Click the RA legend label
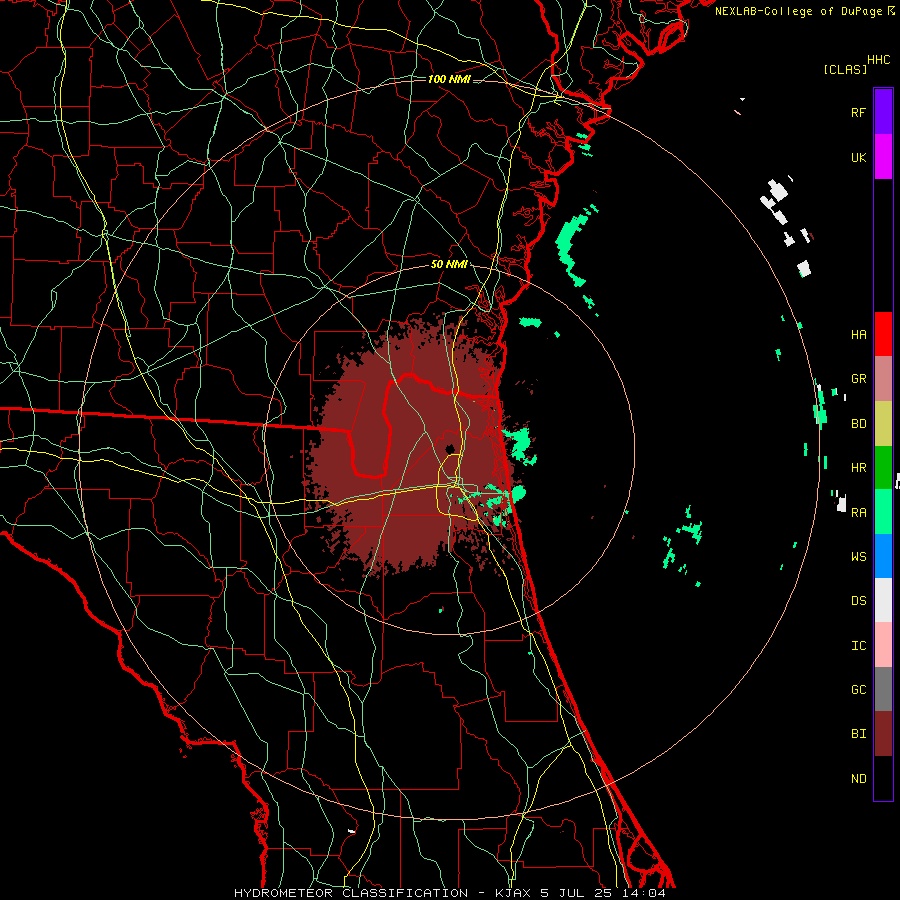The image size is (900, 900). (x=858, y=512)
